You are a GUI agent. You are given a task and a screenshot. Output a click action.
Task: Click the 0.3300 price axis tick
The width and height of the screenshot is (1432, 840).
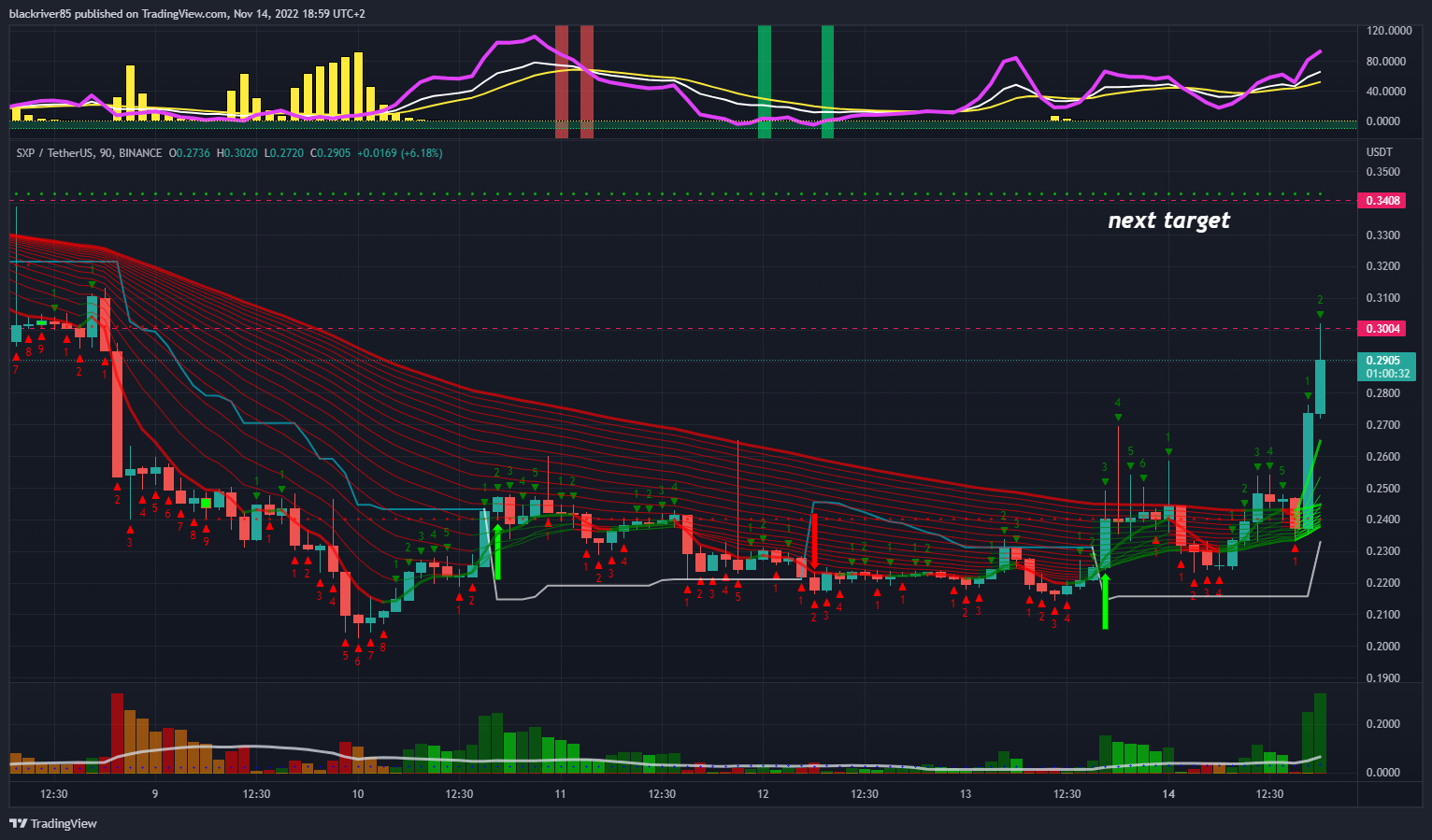(1383, 235)
